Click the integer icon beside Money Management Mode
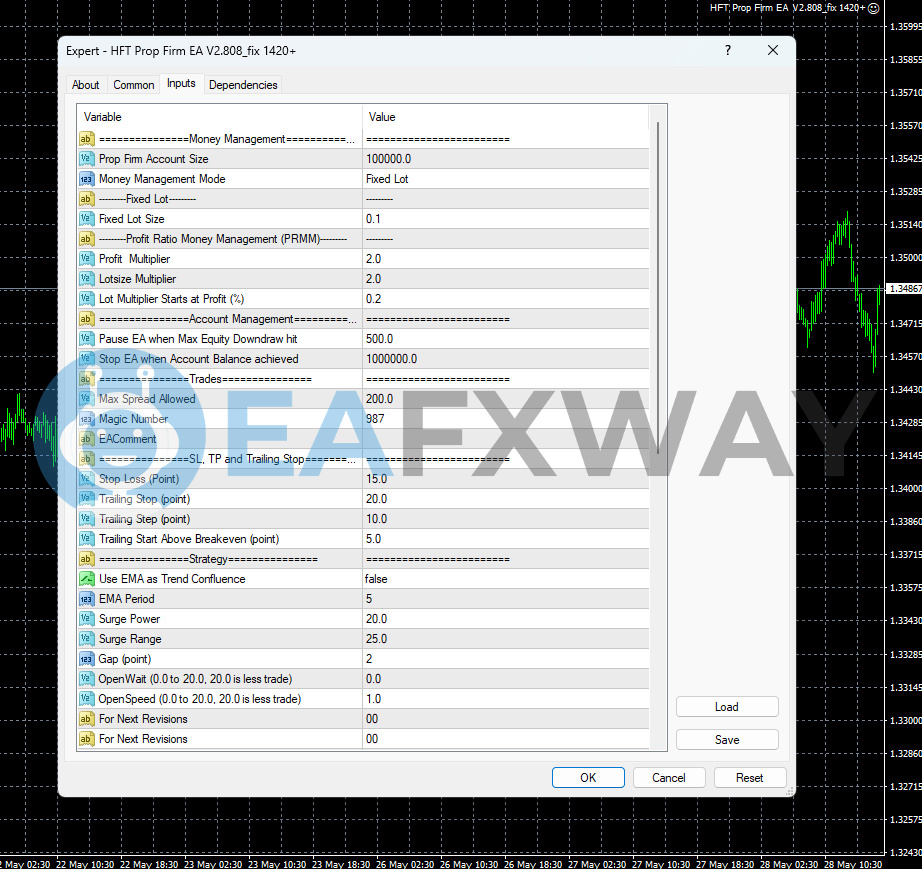This screenshot has width=922, height=869. pos(86,179)
